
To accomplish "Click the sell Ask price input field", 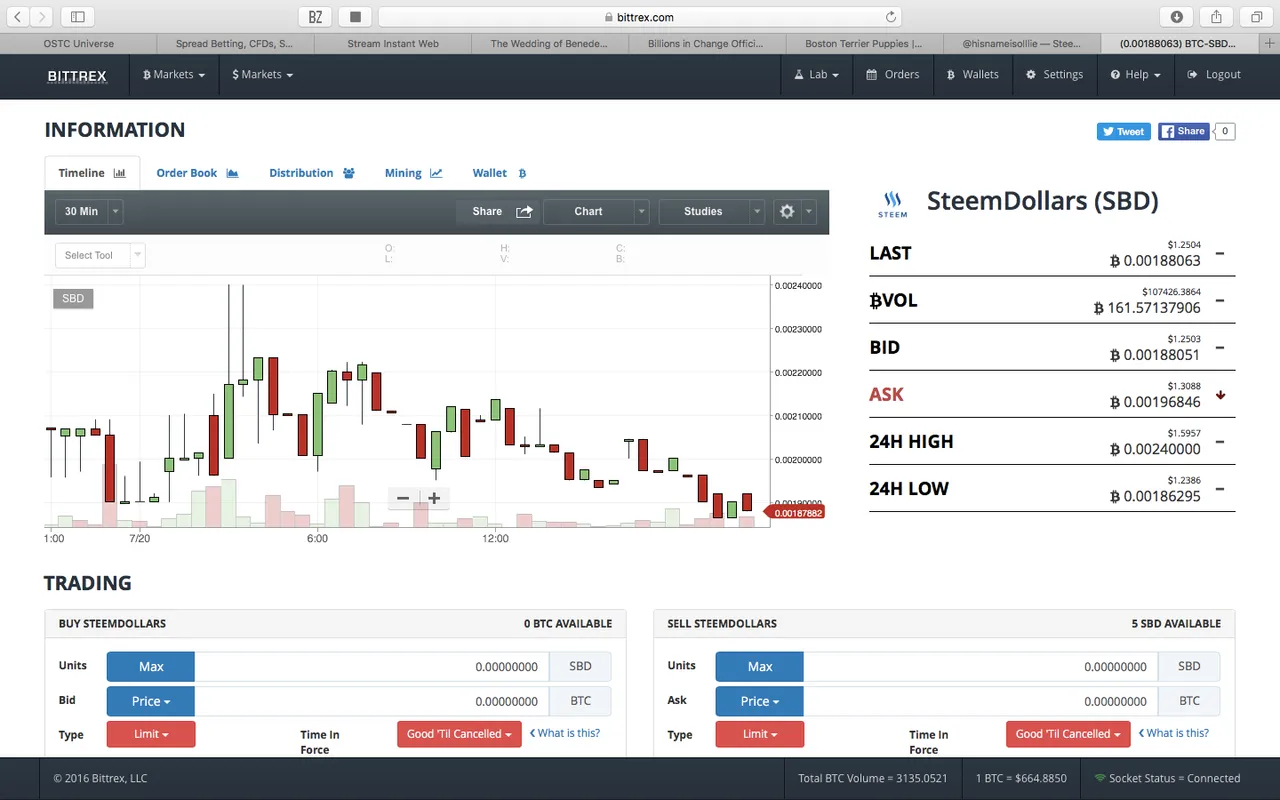I will tap(981, 701).
